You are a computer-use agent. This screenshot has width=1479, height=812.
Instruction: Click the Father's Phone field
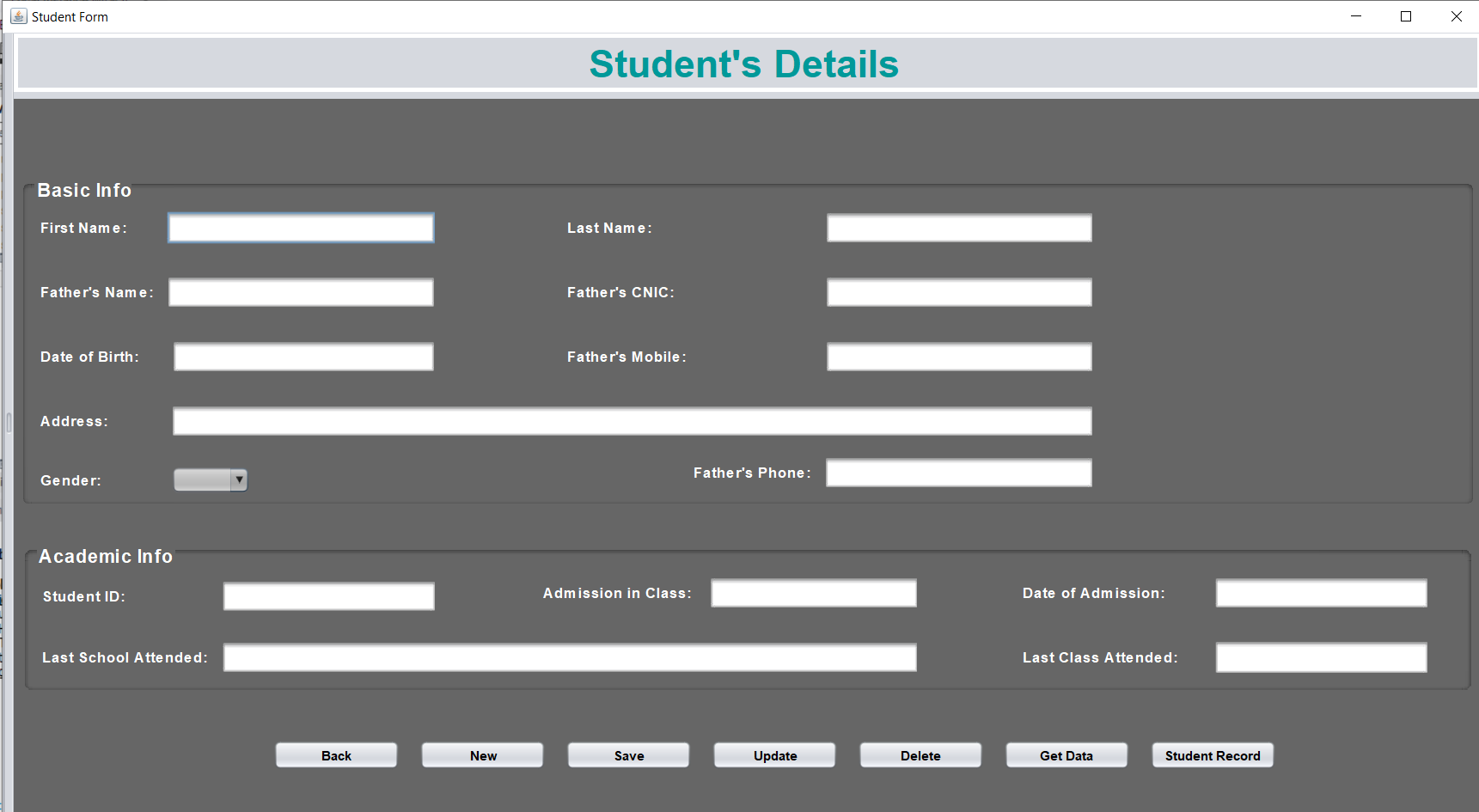point(958,473)
